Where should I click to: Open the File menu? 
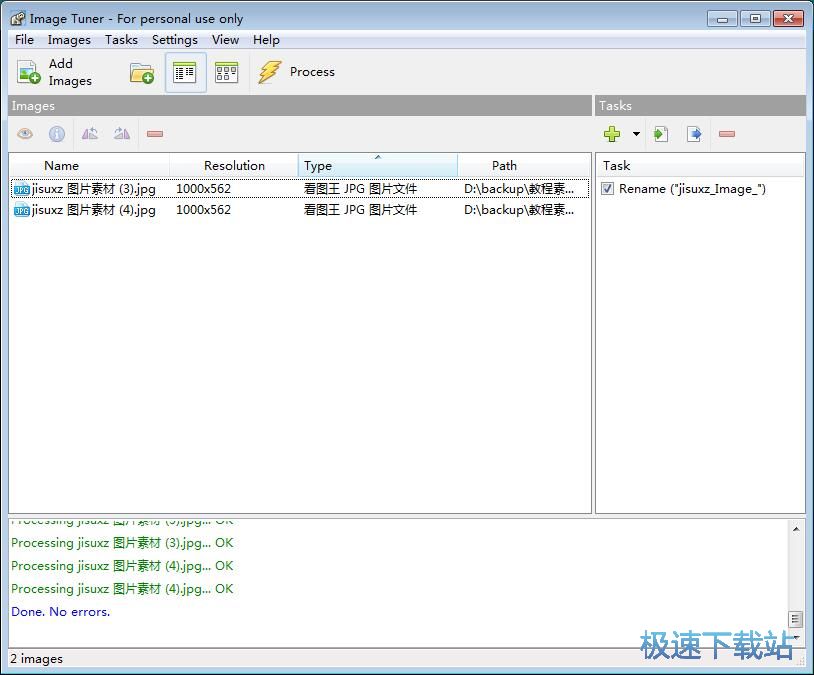tap(24, 40)
